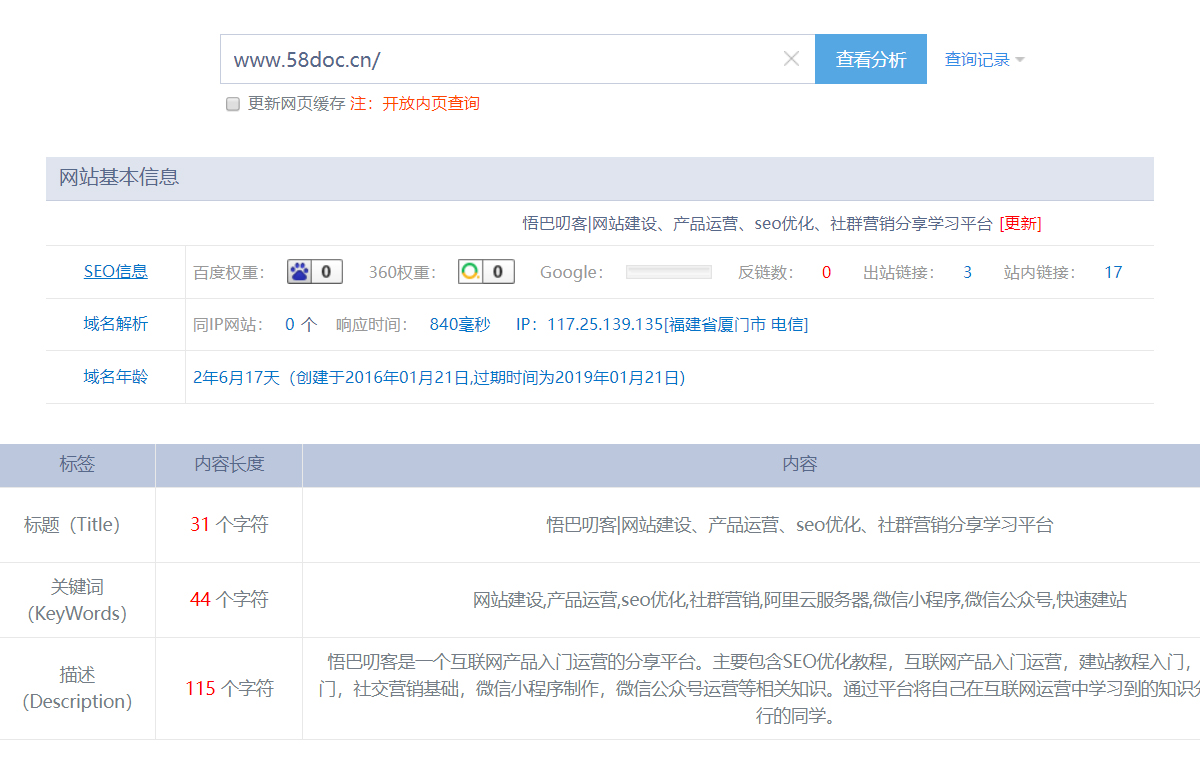Click the 标签 column header
The height and width of the screenshot is (760, 1200).
(x=77, y=464)
